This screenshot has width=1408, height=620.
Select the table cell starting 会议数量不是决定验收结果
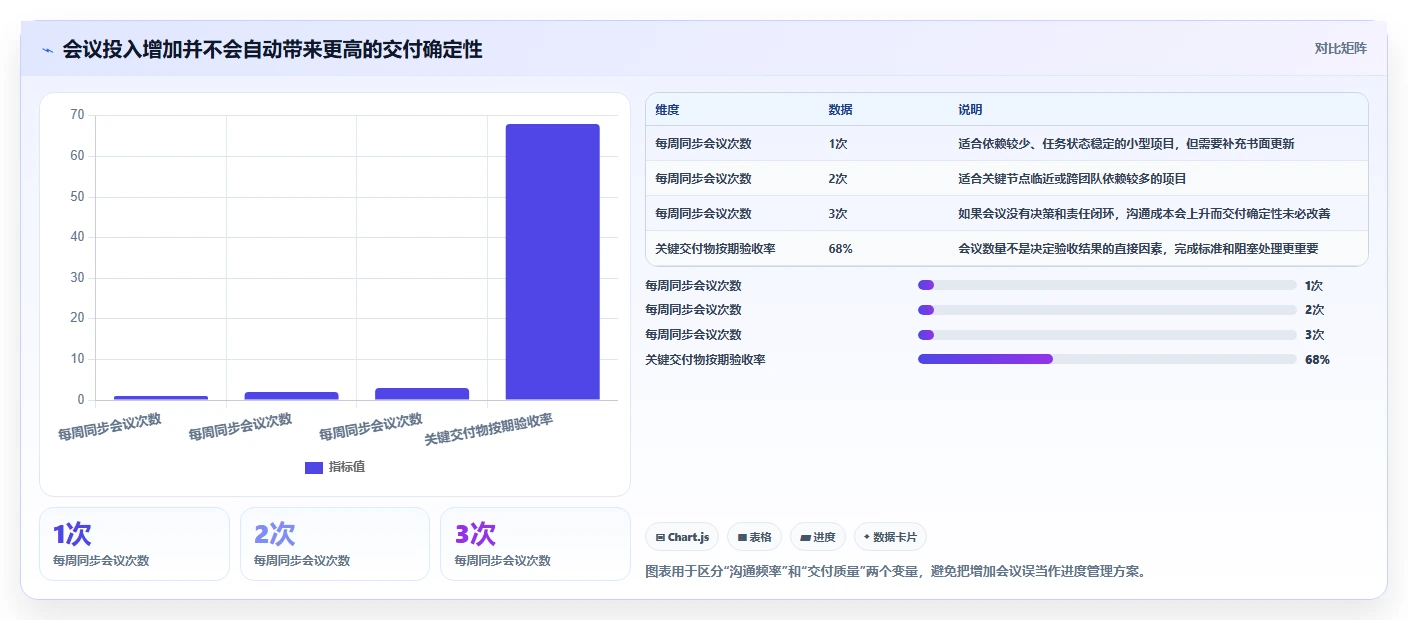1138,249
